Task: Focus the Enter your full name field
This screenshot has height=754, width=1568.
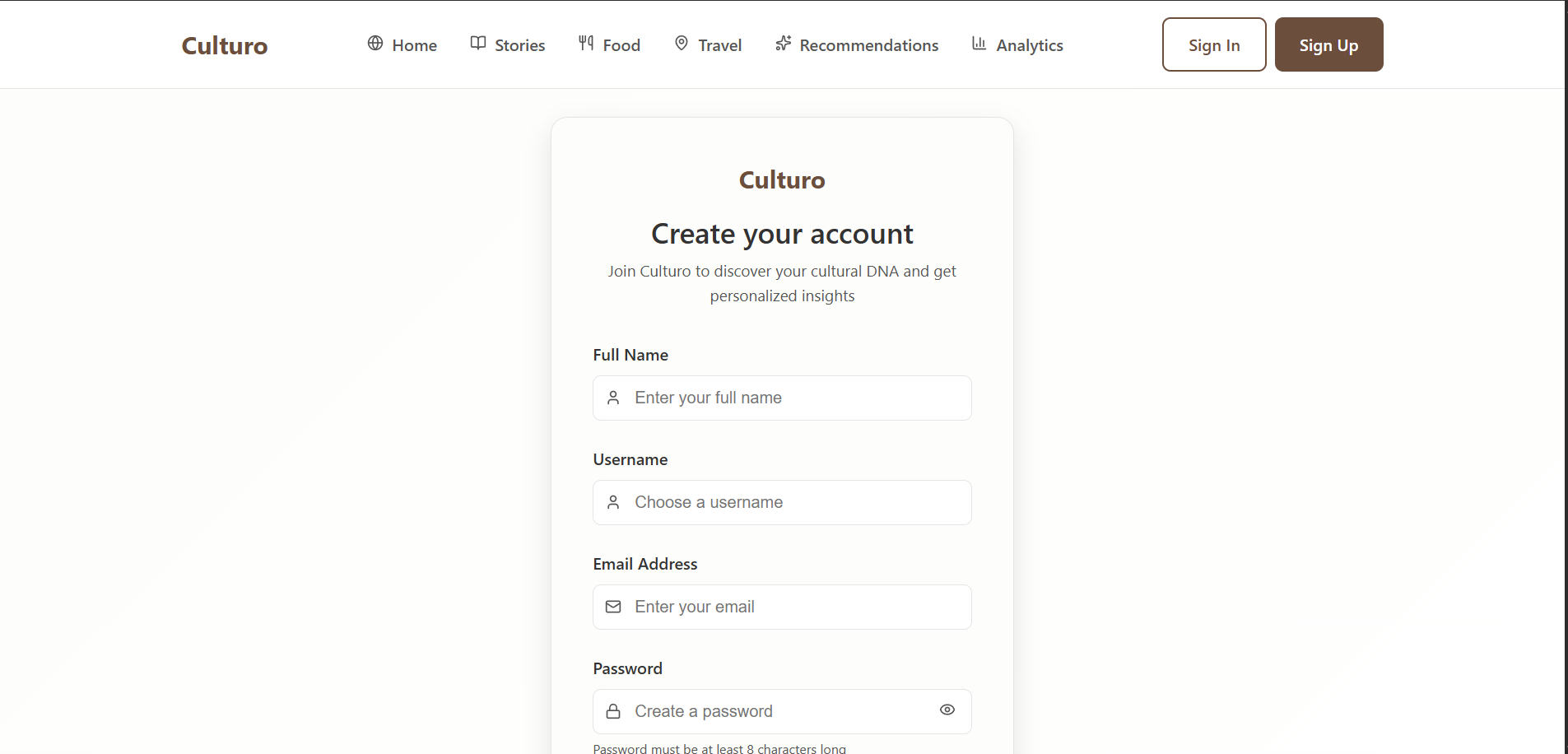Action: [782, 398]
